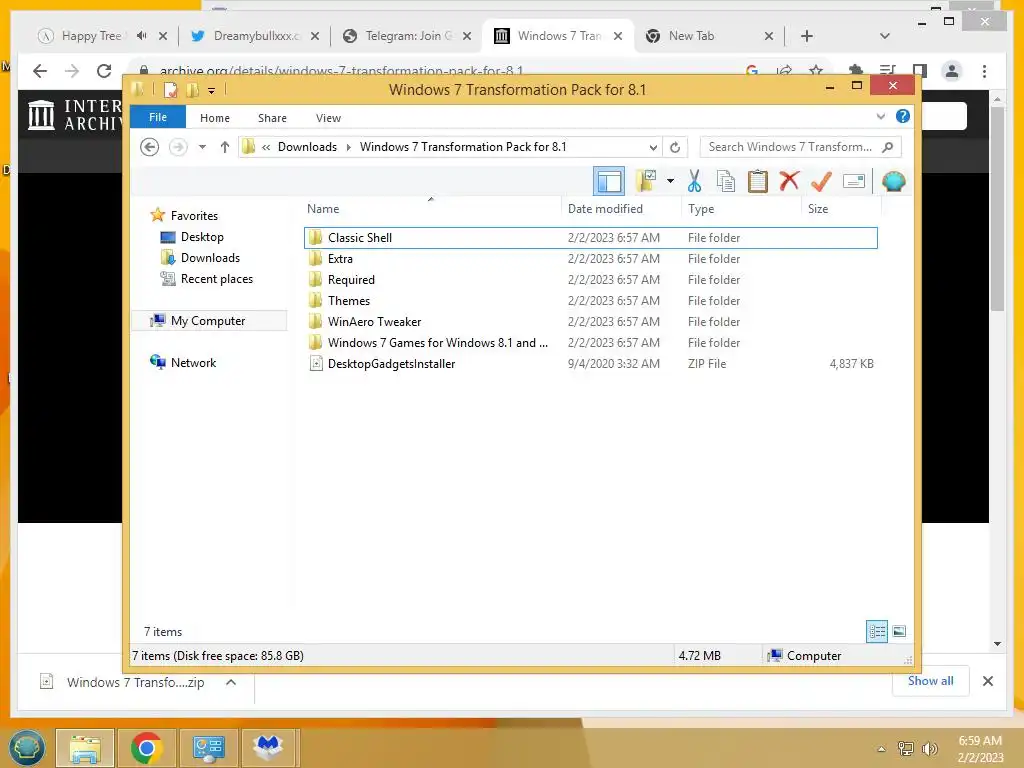
Task: Click the Properties quick access toolbar icon
Action: click(170, 89)
